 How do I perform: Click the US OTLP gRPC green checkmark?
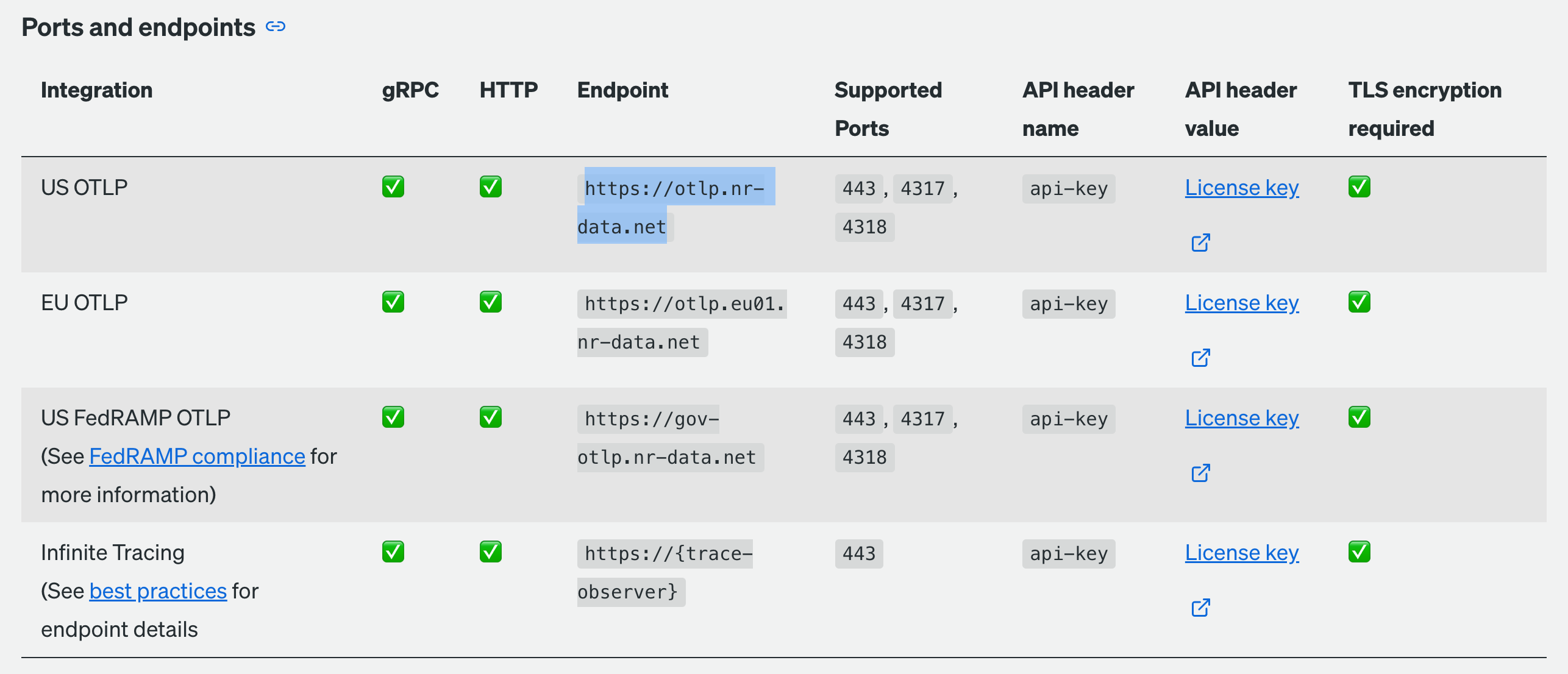pyautogui.click(x=393, y=187)
